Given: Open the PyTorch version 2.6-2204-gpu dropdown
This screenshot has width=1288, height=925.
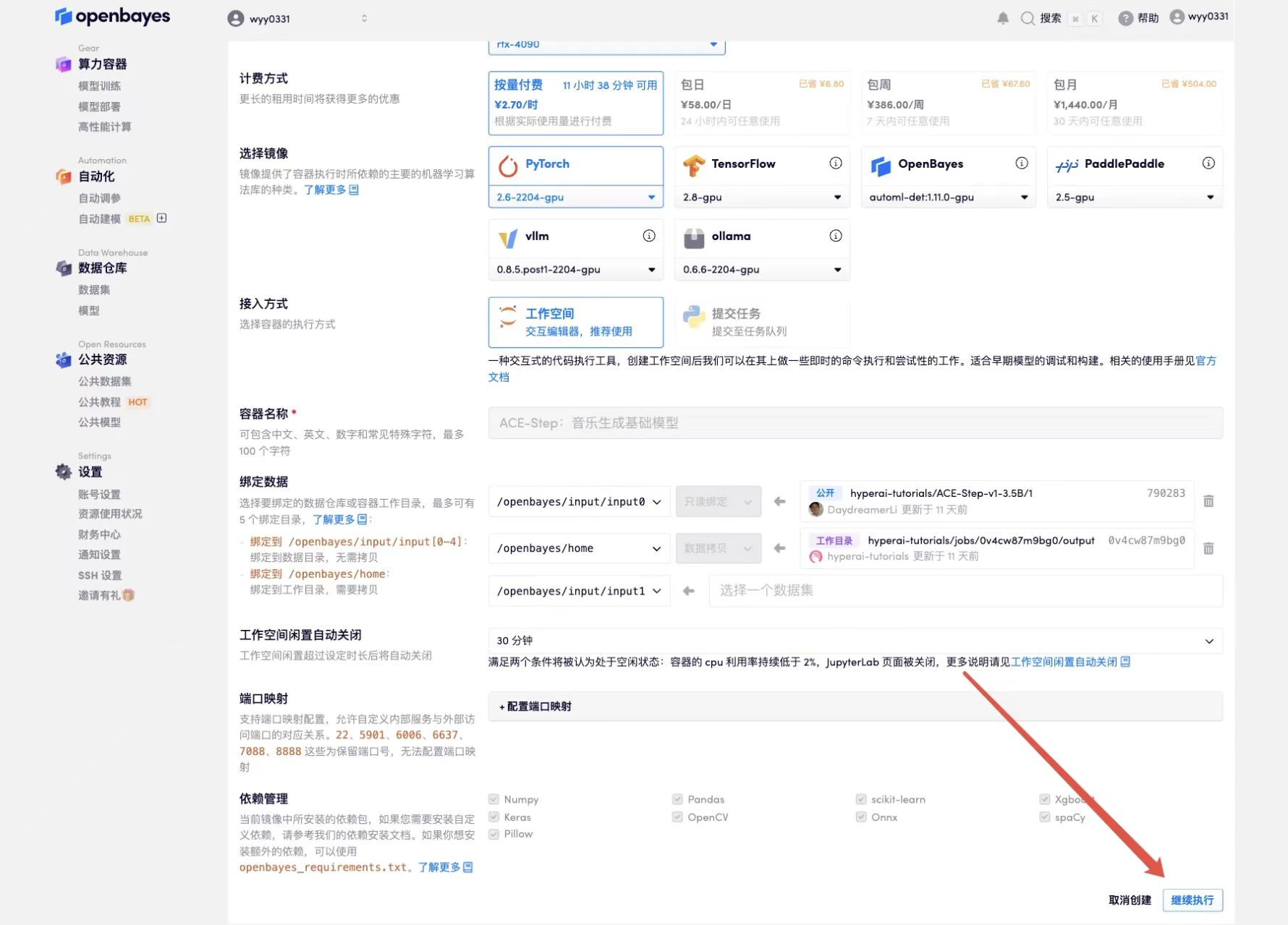Looking at the screenshot, I should pos(575,197).
